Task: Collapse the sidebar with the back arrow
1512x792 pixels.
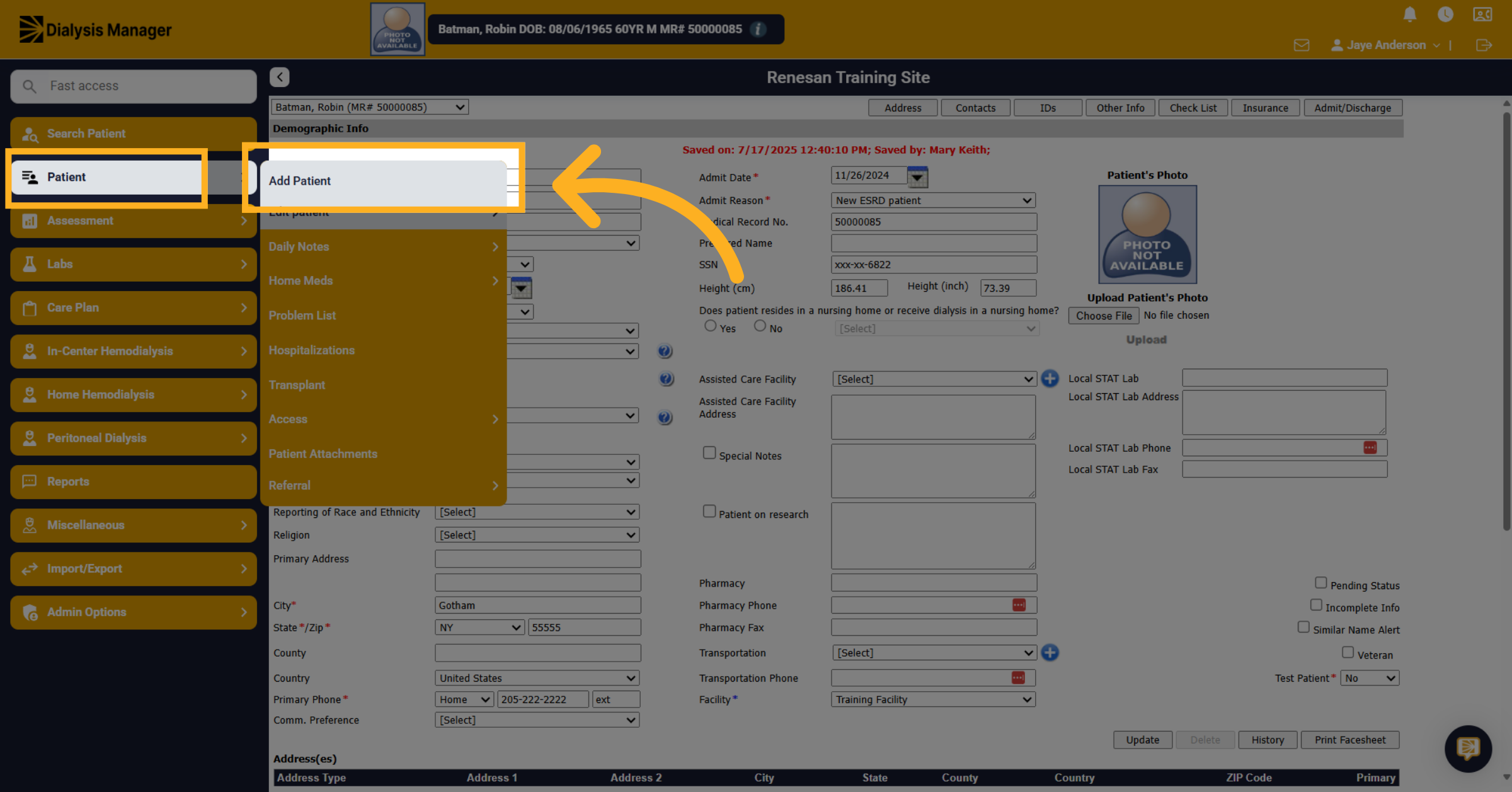Action: coord(280,77)
